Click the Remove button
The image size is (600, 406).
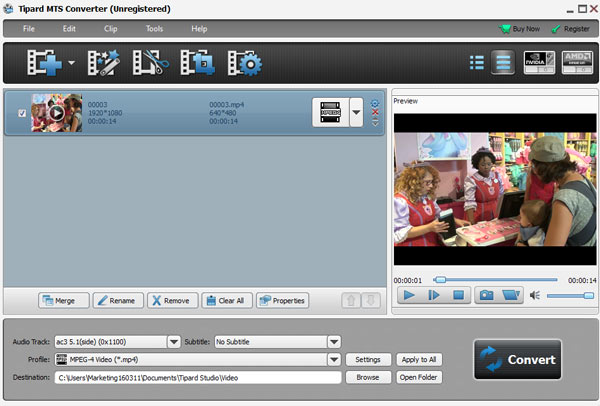pos(173,301)
